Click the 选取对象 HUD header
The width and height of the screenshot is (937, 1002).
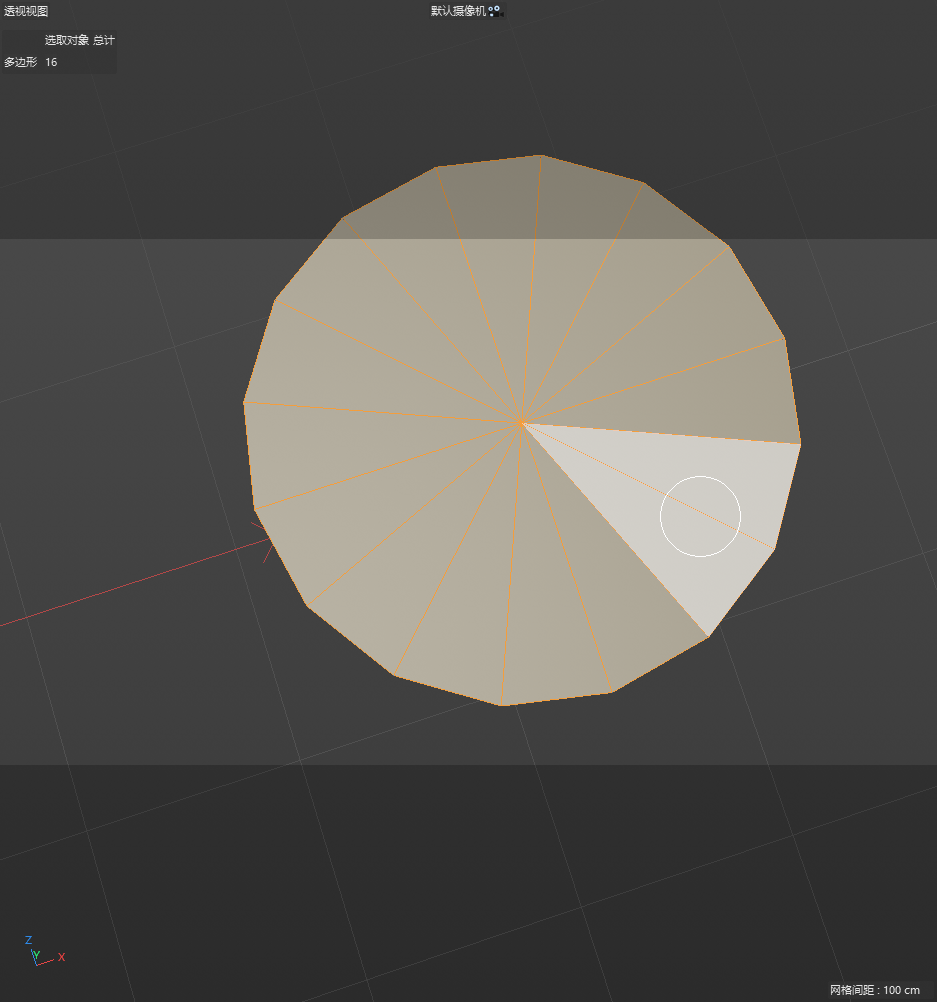pos(66,40)
